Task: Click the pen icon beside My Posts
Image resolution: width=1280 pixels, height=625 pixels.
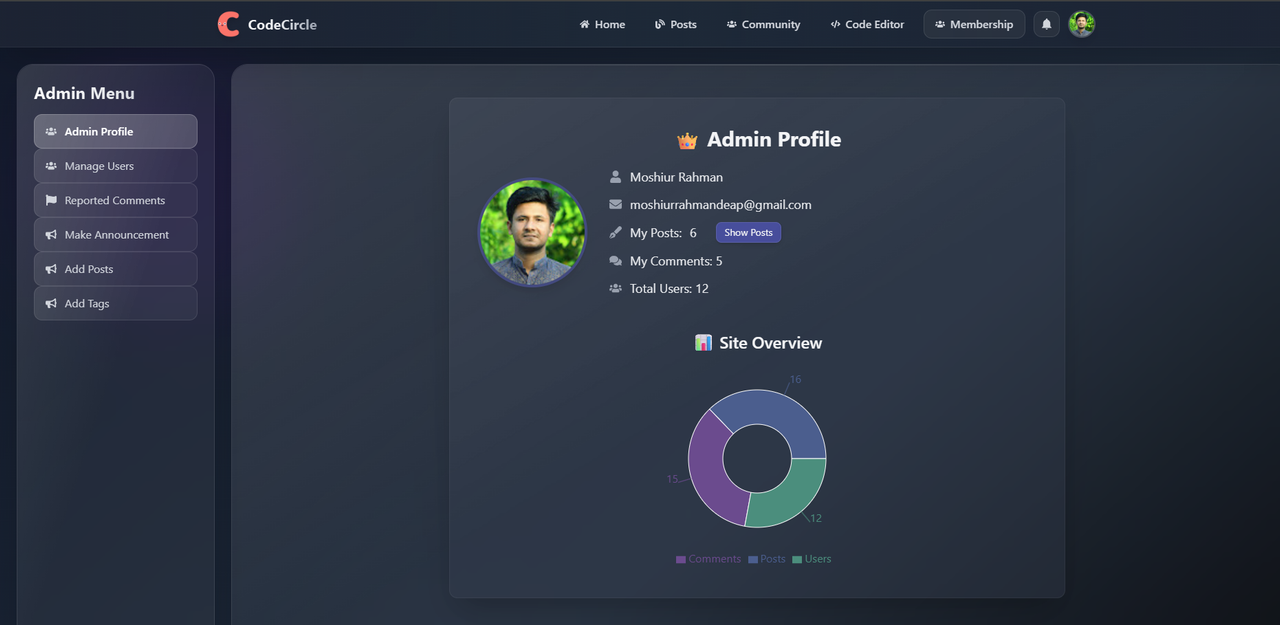Action: pyautogui.click(x=615, y=232)
